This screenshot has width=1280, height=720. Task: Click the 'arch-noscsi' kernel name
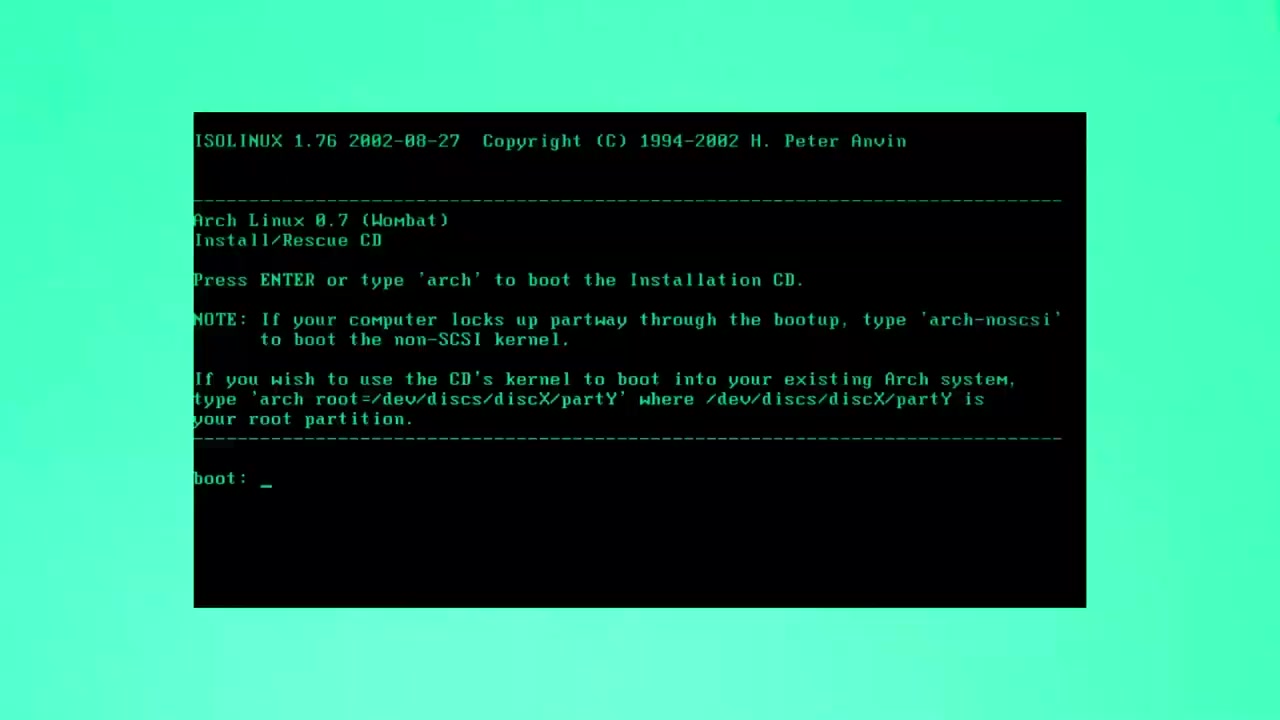click(990, 320)
